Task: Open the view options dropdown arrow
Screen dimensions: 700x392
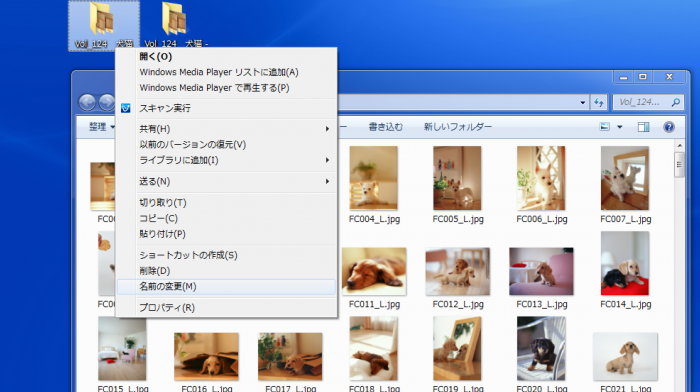Action: [x=620, y=127]
